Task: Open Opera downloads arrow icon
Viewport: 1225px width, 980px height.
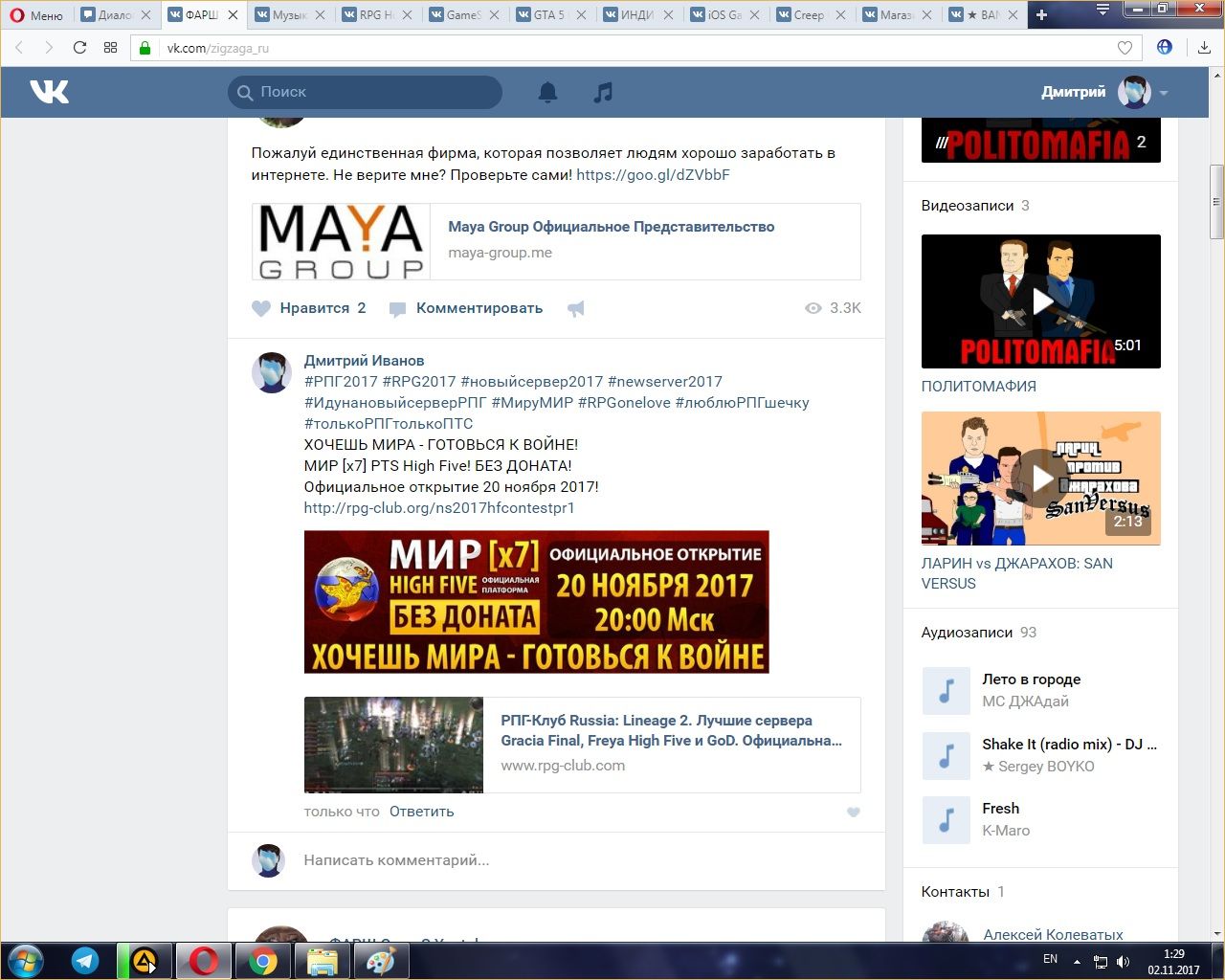Action: pyautogui.click(x=1204, y=48)
